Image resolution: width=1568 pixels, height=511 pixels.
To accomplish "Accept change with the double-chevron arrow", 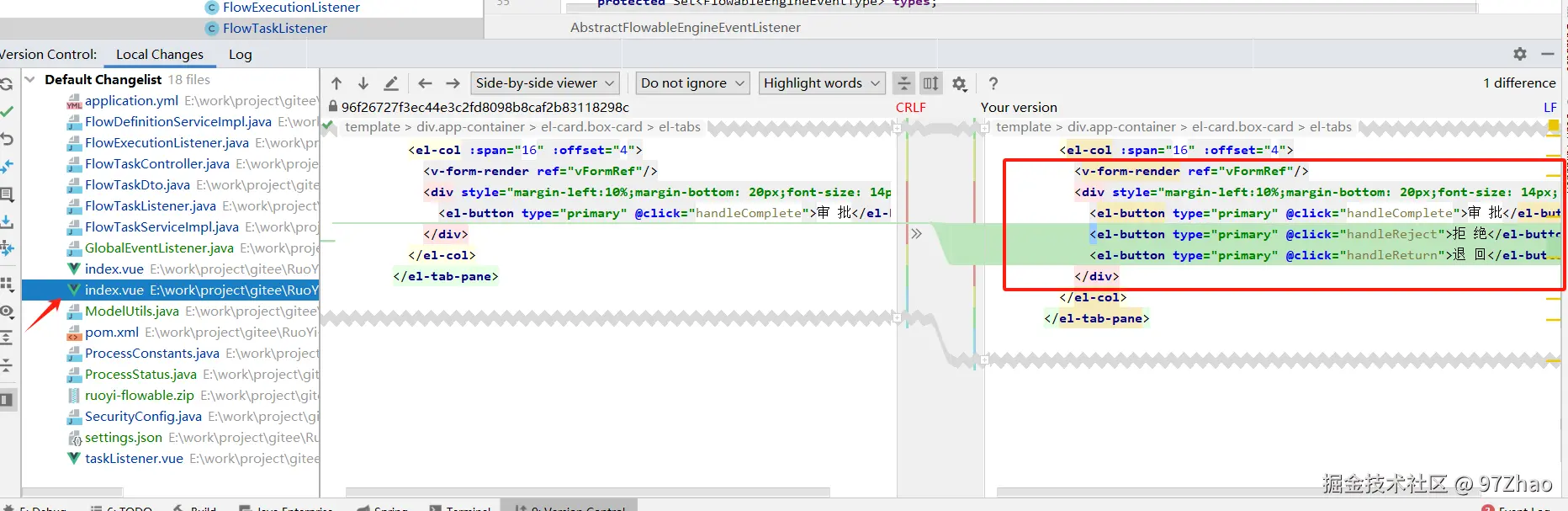I will tap(916, 234).
